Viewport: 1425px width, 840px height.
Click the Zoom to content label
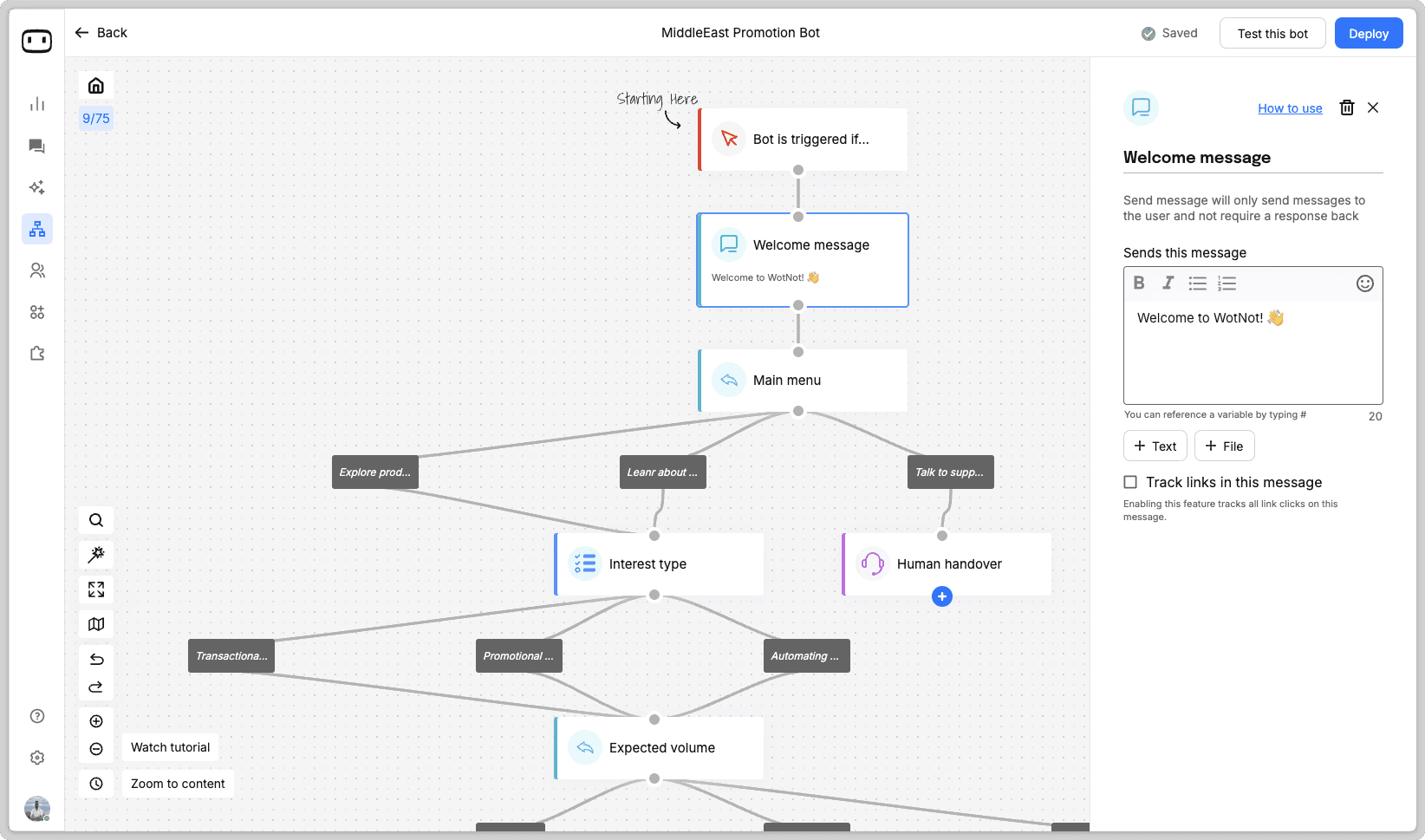[178, 784]
